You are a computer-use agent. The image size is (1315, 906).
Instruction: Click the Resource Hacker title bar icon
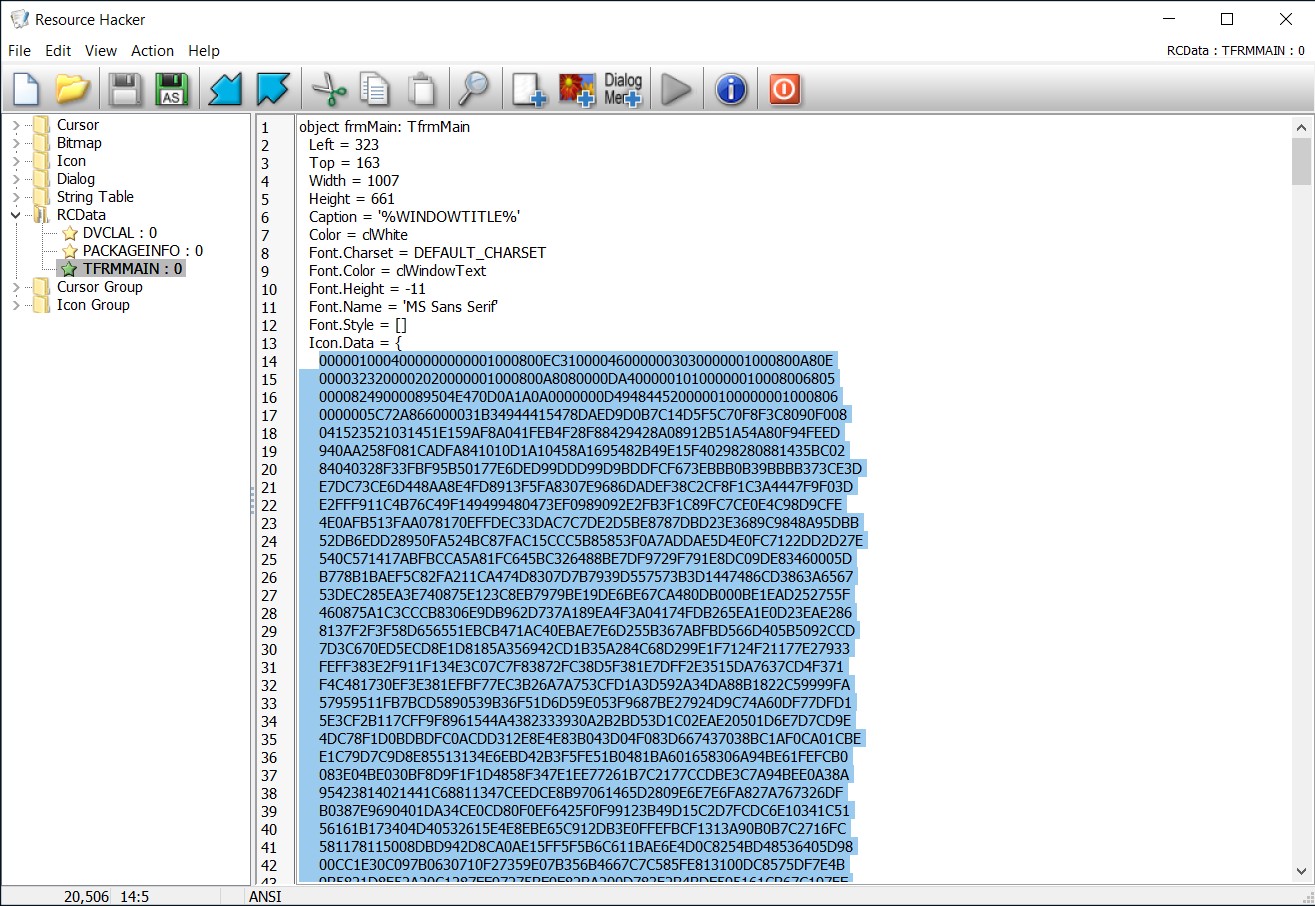(19, 19)
